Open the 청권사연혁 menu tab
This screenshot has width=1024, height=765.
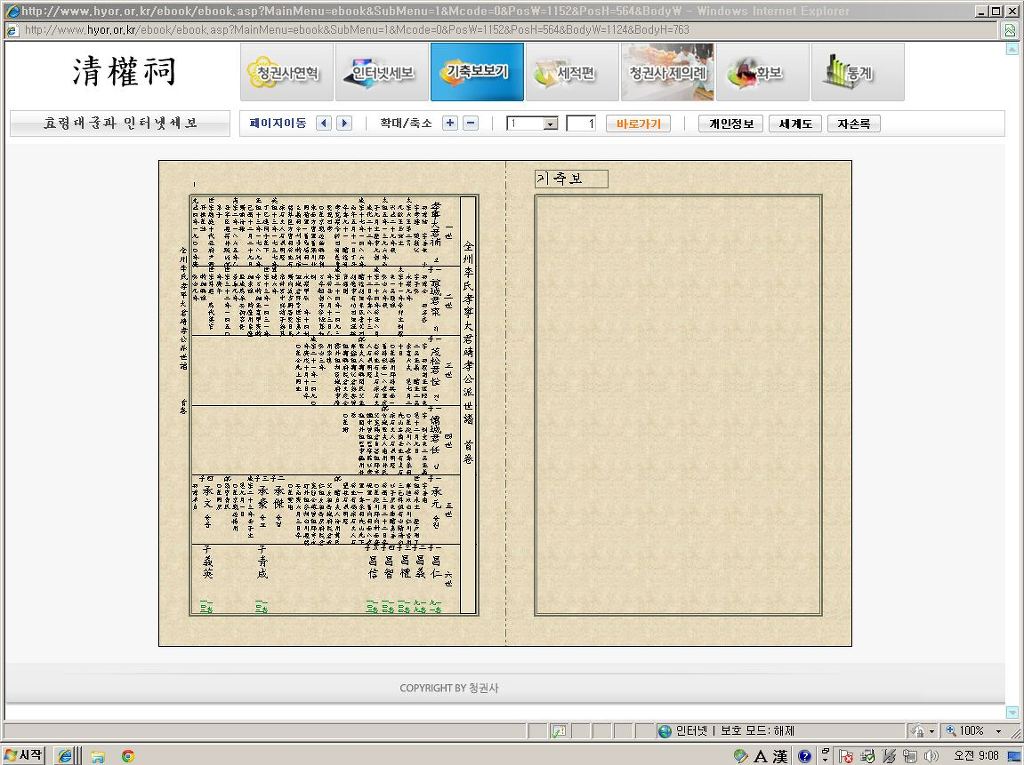tap(287, 73)
